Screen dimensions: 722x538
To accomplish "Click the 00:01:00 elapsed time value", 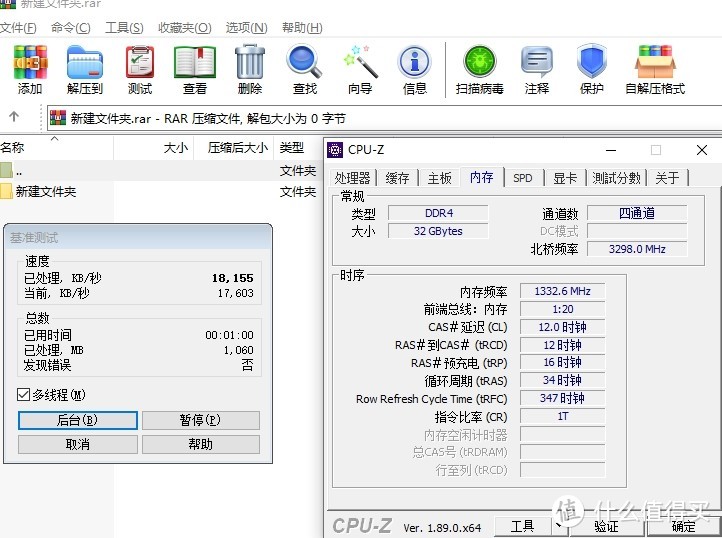I will coord(229,335).
